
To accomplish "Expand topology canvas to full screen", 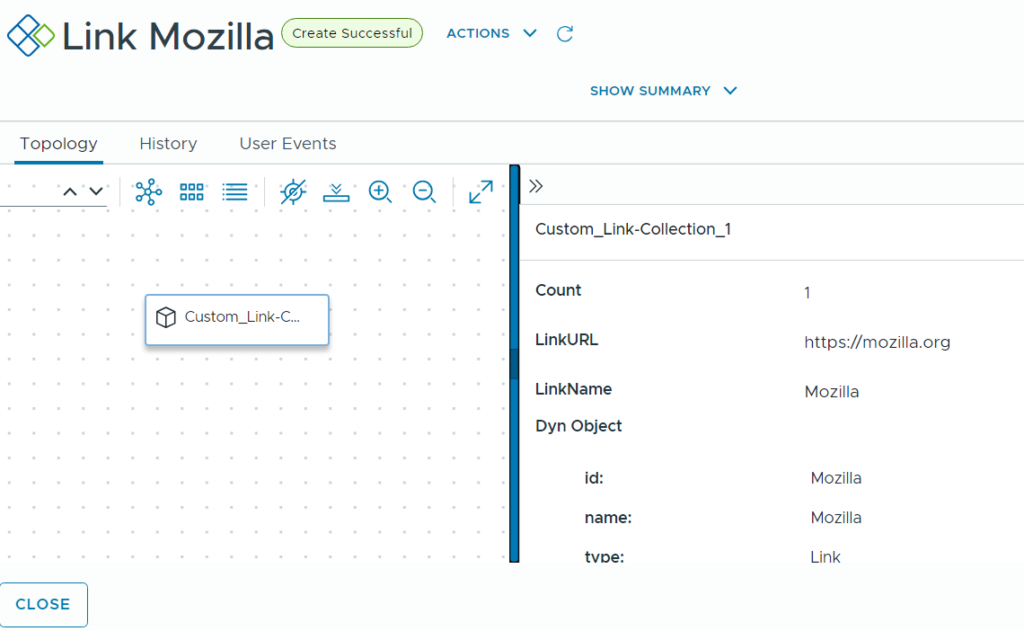I will click(481, 192).
